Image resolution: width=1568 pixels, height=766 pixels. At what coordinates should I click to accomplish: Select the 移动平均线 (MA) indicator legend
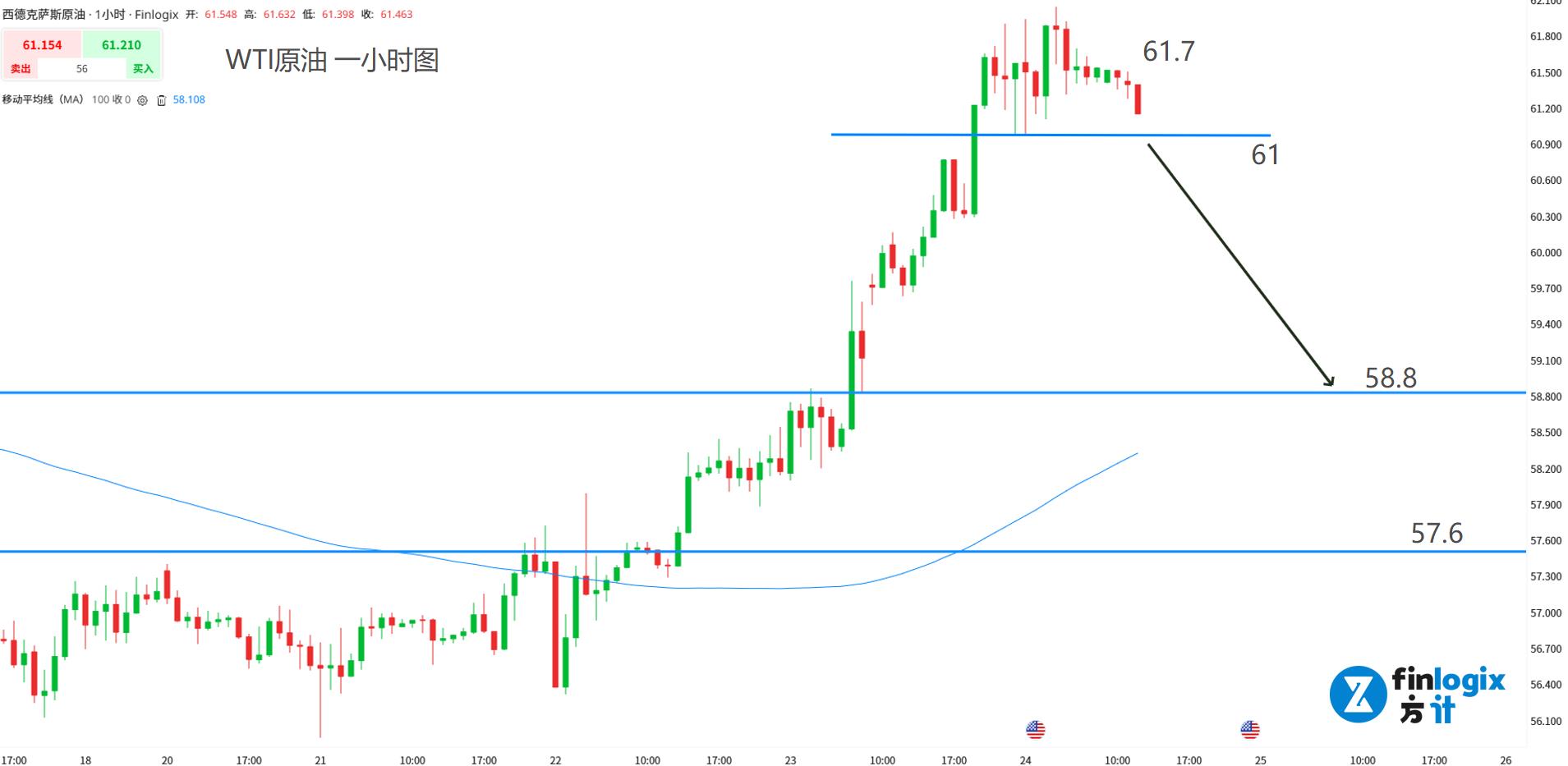(x=43, y=100)
